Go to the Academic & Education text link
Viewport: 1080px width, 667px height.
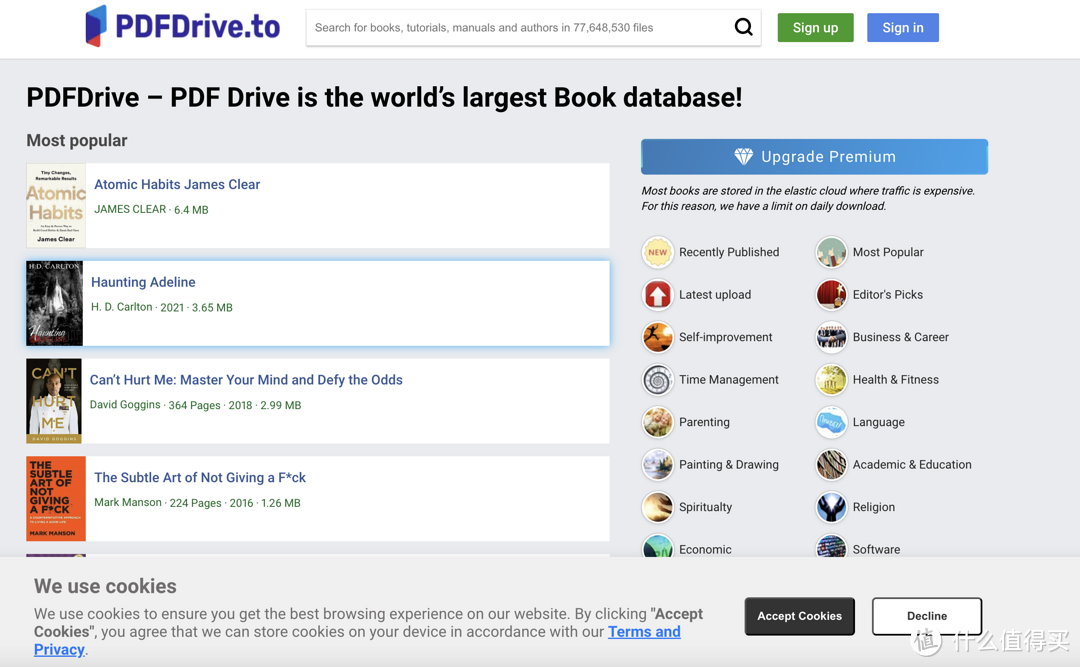[x=912, y=465]
